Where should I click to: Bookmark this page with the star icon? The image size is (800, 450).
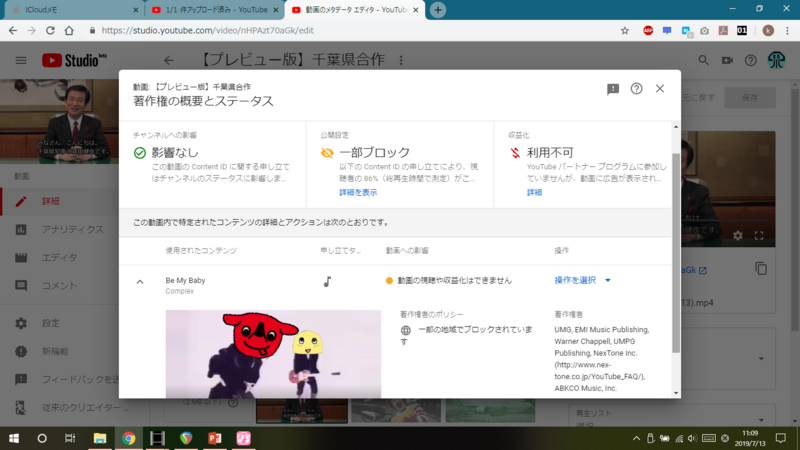[624, 31]
